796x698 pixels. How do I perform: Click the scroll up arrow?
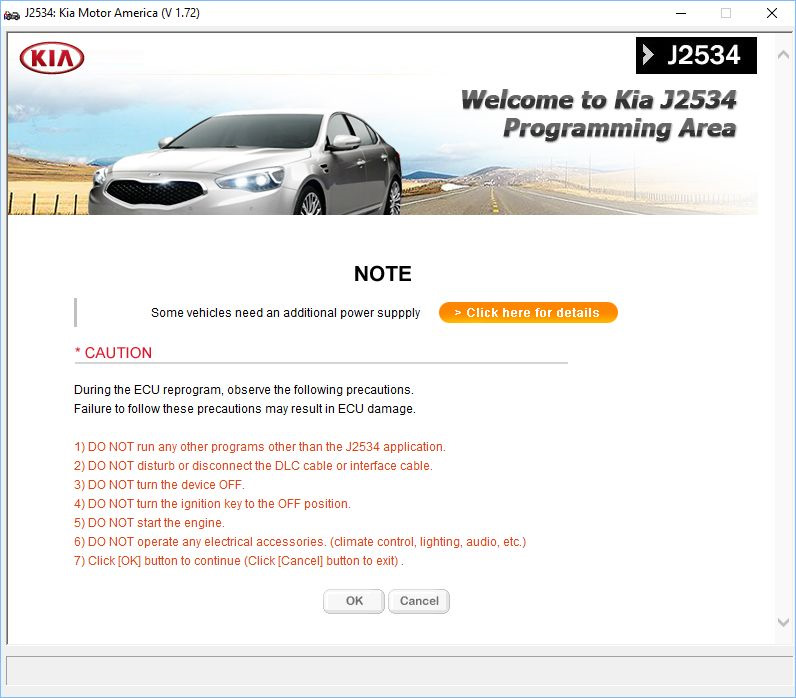[783, 55]
